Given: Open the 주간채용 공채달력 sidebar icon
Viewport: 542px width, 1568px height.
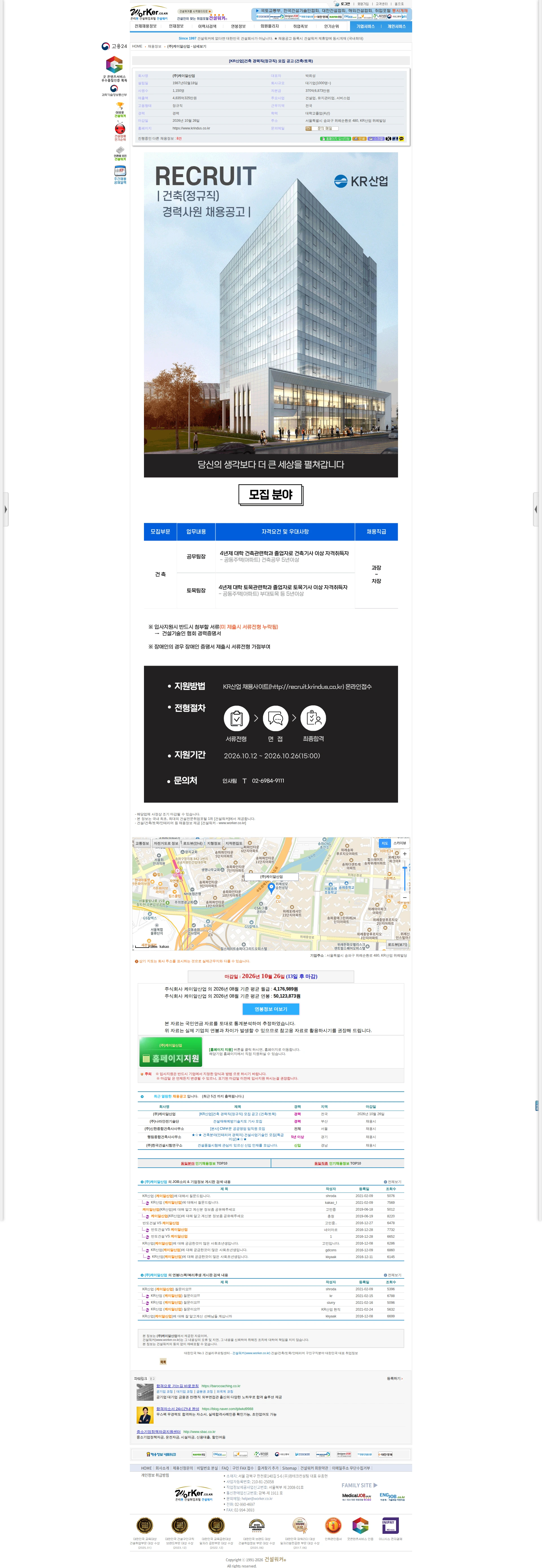Looking at the screenshot, I should coord(120,175).
